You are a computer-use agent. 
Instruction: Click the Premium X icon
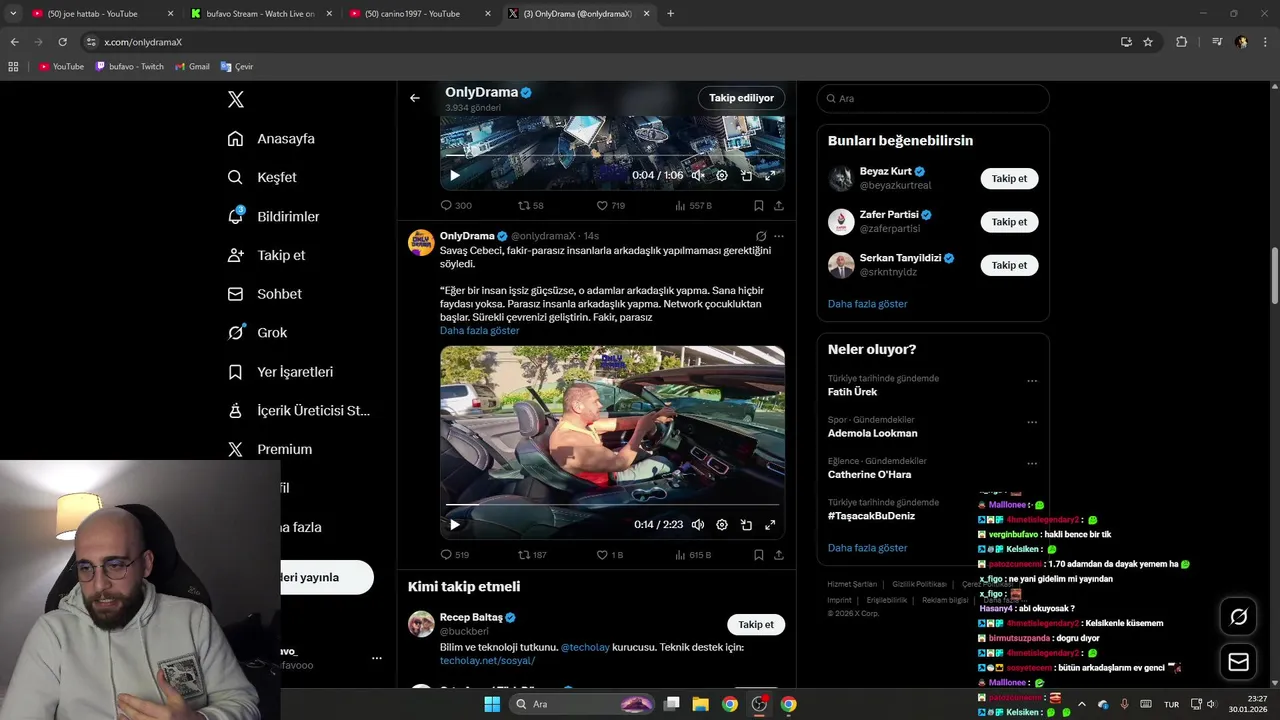click(235, 450)
